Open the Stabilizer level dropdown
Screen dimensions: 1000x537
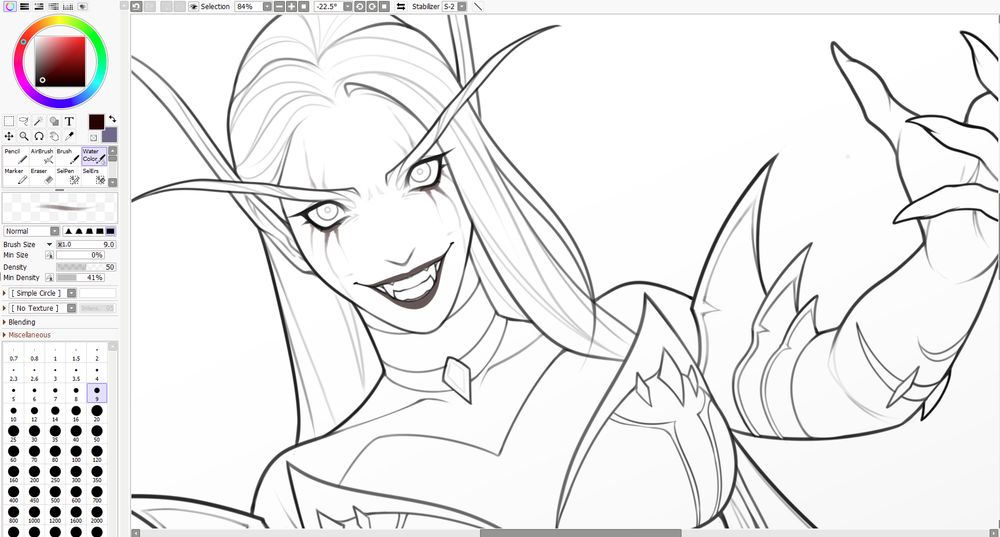click(x=462, y=6)
